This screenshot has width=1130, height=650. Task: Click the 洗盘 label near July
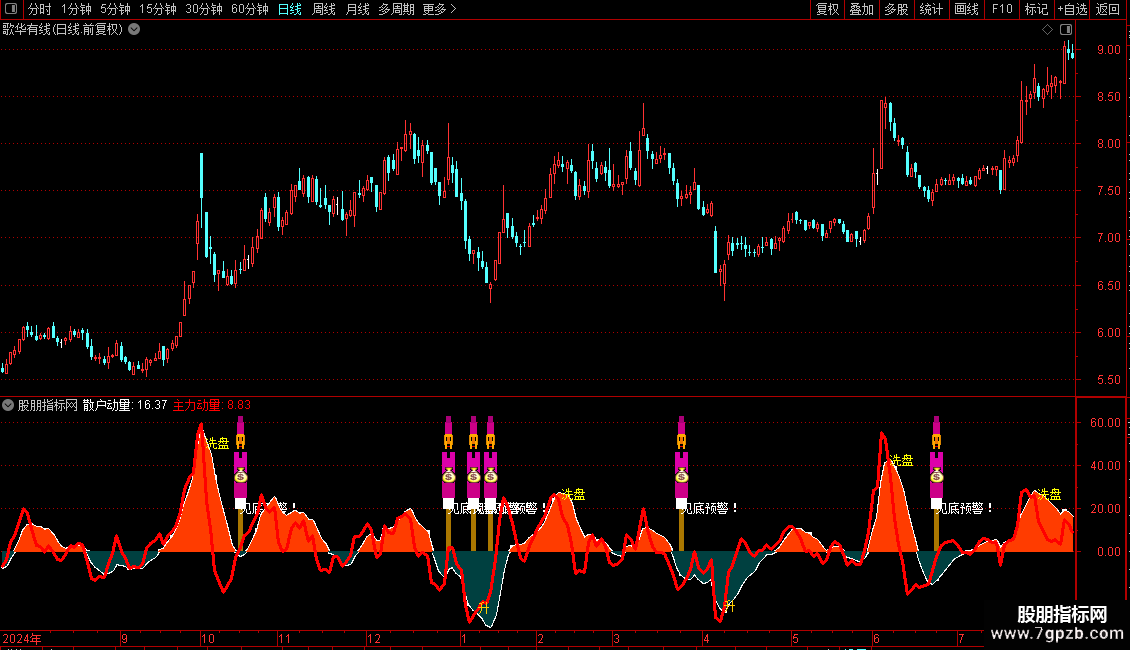1049,494
